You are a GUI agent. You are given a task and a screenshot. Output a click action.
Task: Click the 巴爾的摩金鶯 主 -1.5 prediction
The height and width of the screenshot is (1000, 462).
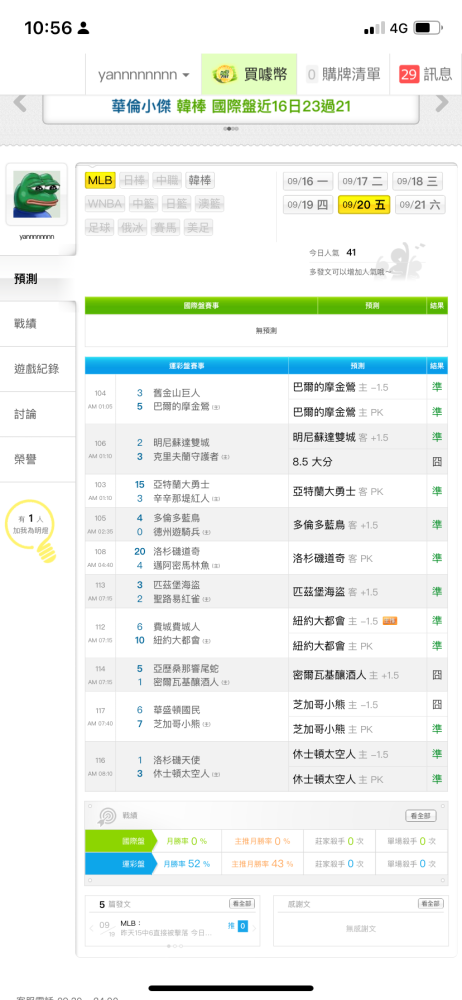(x=341, y=387)
